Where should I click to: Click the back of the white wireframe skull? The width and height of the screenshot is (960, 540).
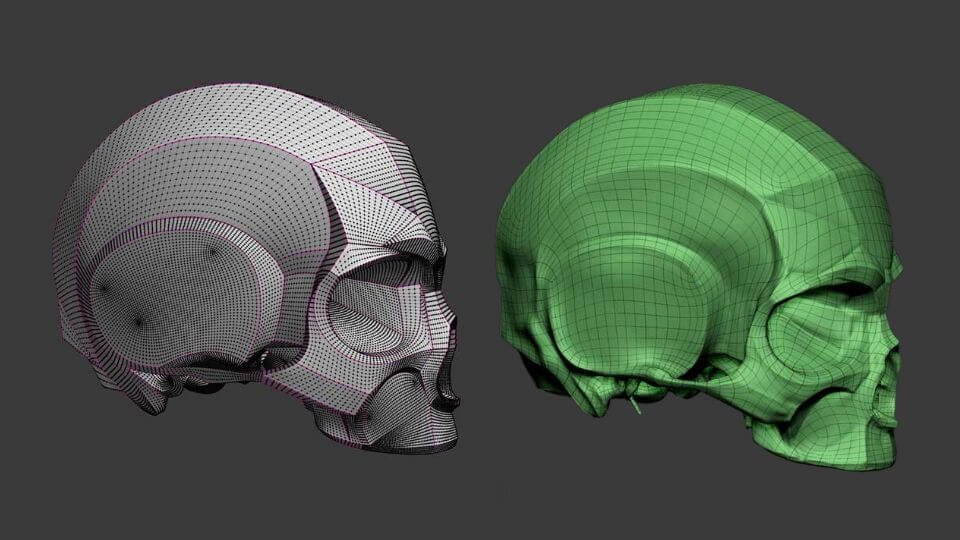point(80,250)
